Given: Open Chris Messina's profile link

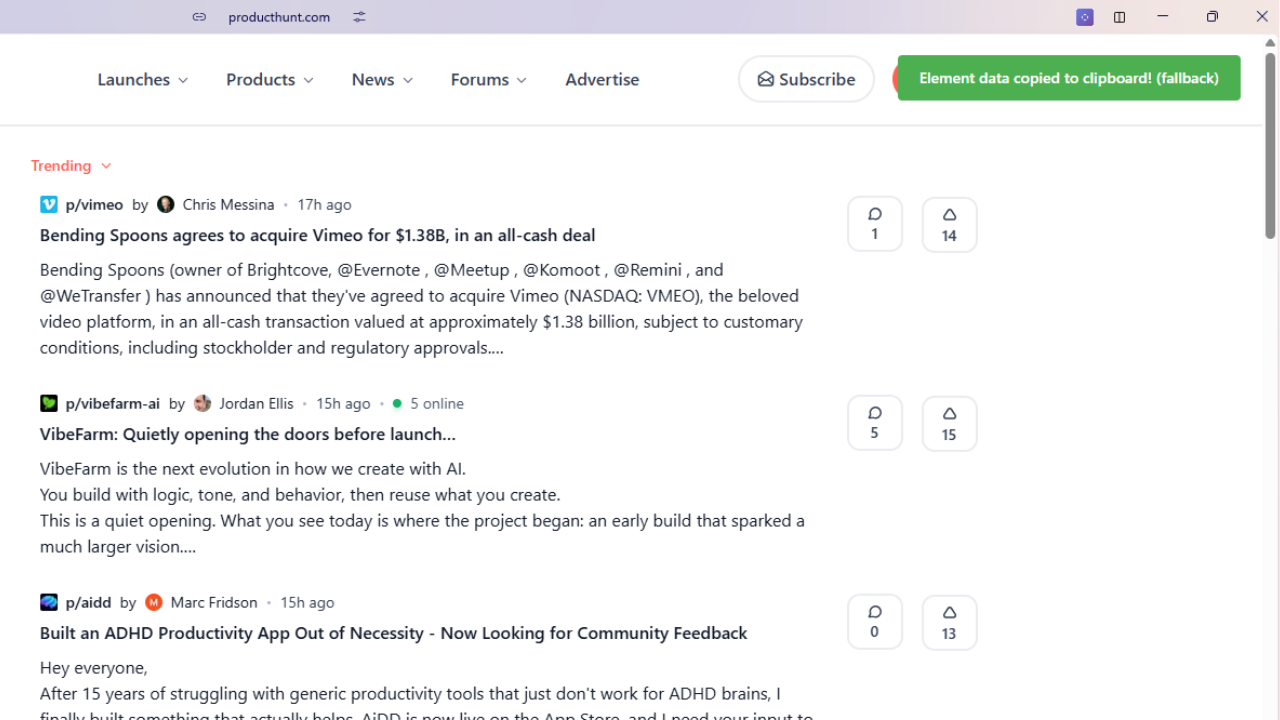Looking at the screenshot, I should click(228, 204).
